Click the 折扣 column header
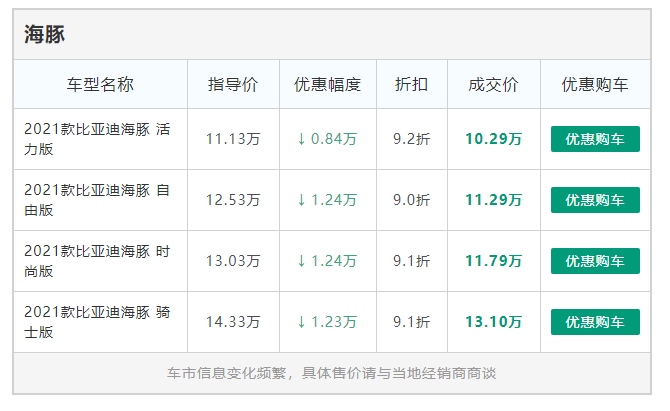This screenshot has width=670, height=411. [x=411, y=85]
